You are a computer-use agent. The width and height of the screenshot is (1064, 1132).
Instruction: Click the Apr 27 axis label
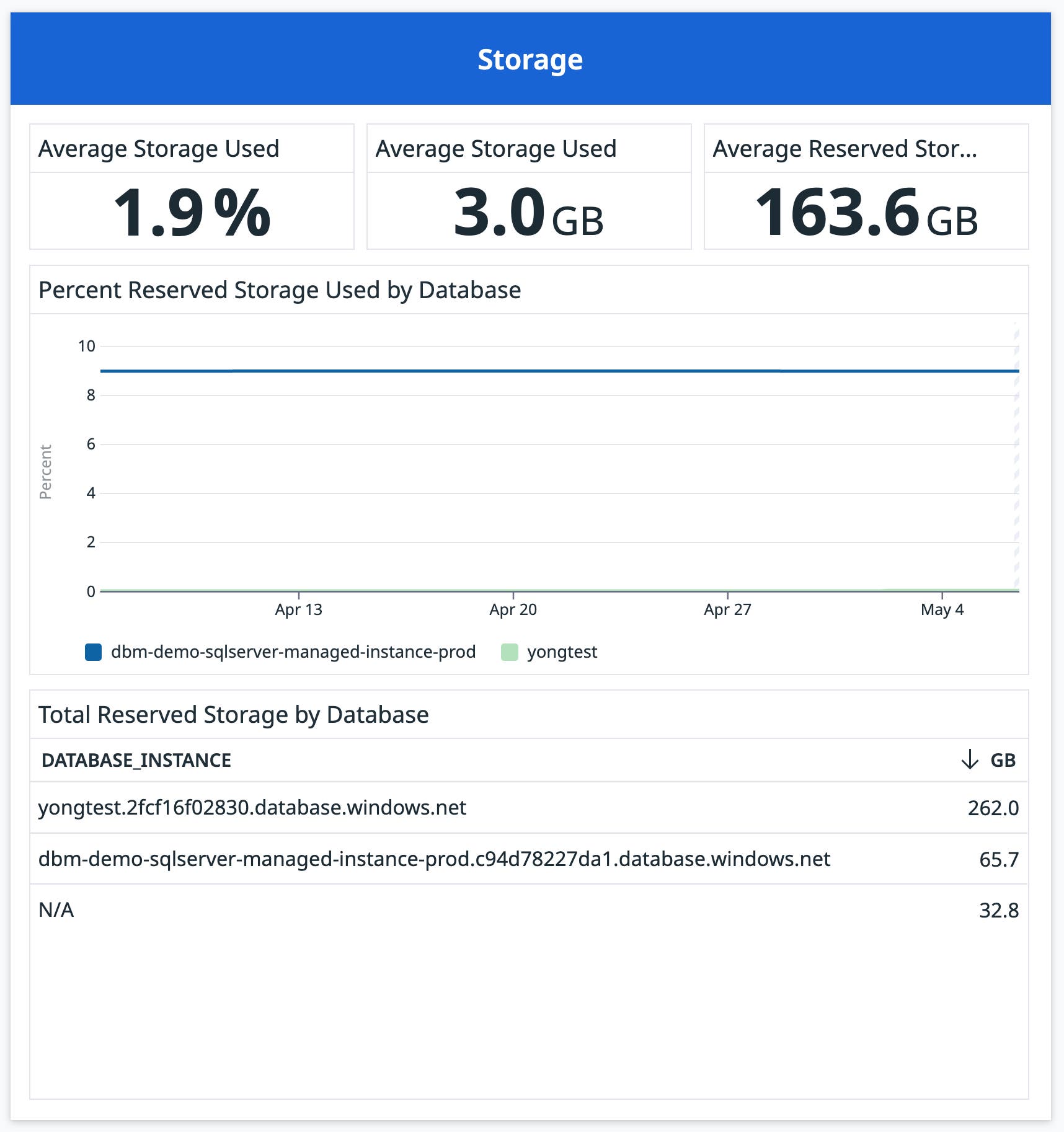click(x=727, y=609)
